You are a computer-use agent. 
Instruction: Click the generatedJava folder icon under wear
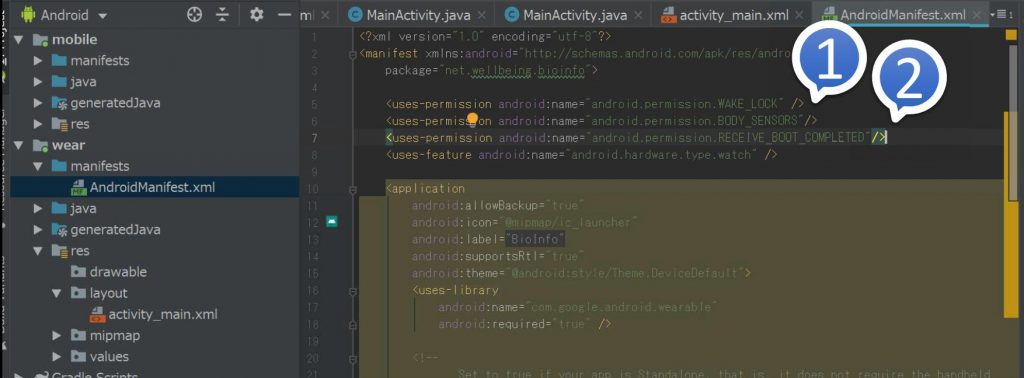click(x=59, y=230)
